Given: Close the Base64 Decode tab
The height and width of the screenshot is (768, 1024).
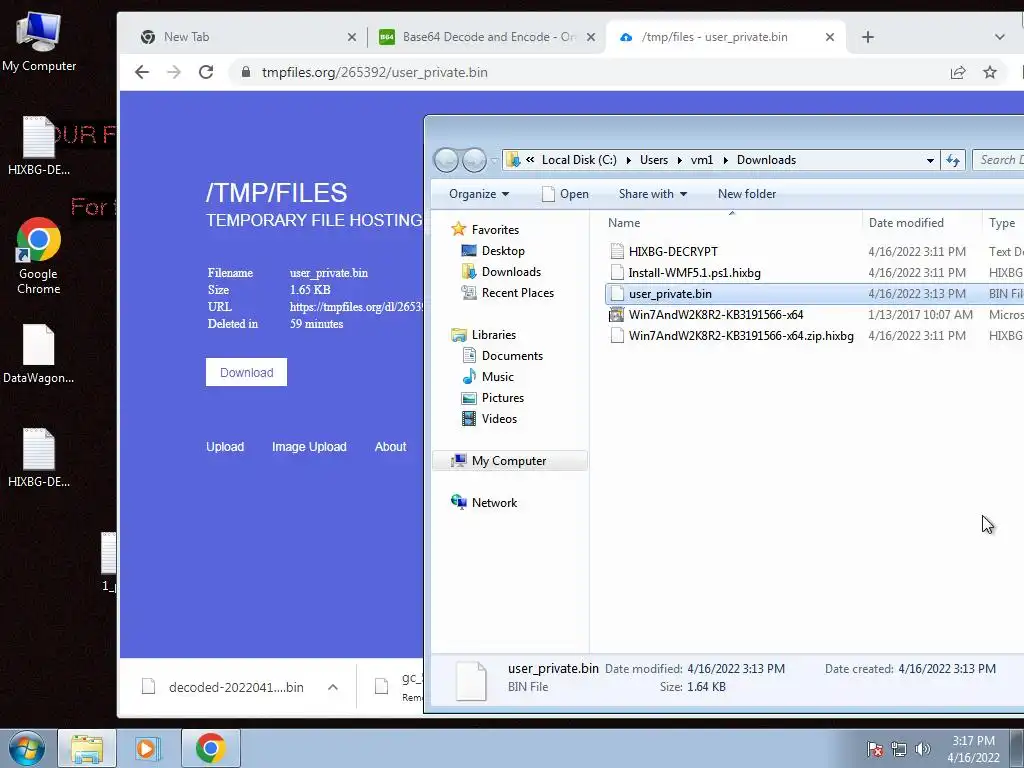Looking at the screenshot, I should tap(591, 37).
